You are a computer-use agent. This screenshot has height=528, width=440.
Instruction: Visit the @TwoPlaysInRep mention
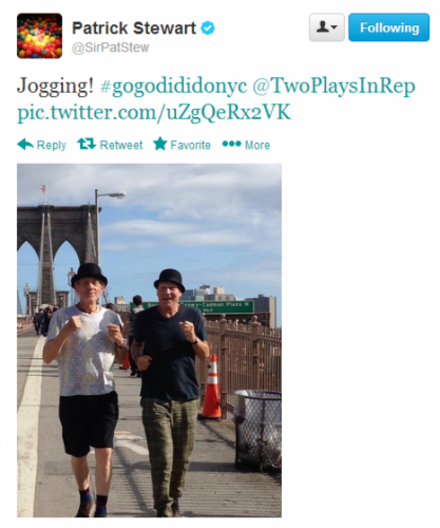click(334, 87)
